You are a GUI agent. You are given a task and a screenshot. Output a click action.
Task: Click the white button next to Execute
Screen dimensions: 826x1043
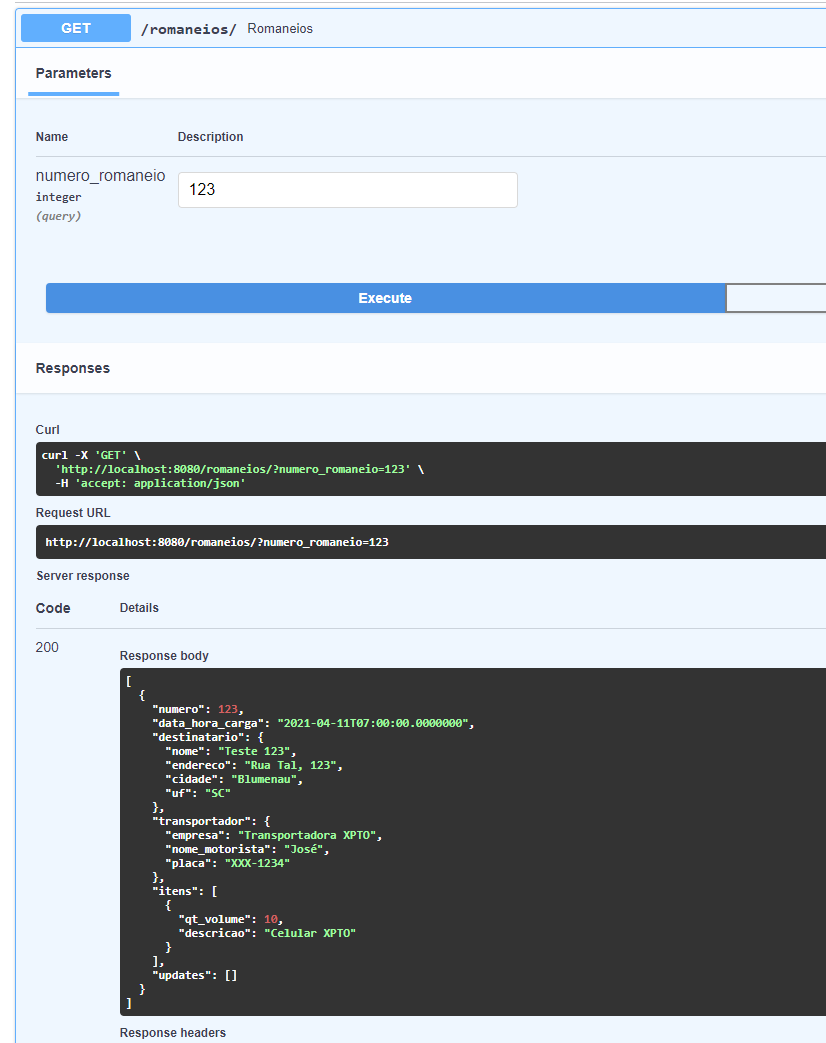coord(775,298)
